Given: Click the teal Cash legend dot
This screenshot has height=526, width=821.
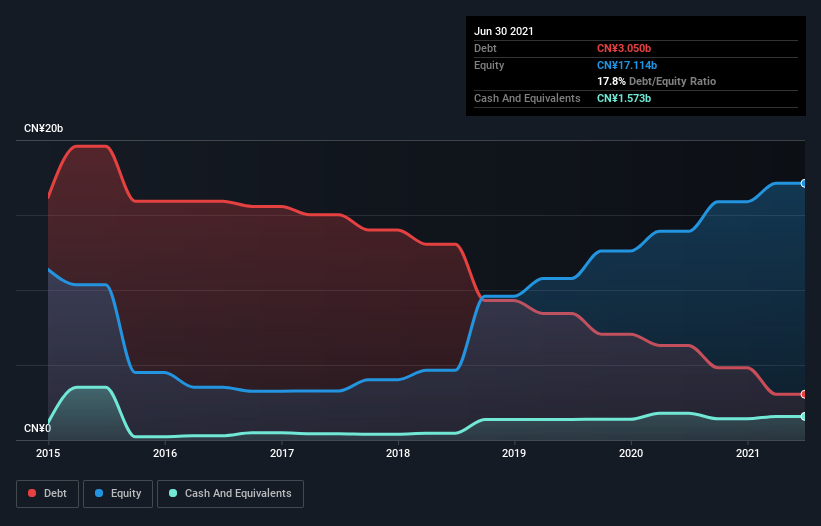Looking at the screenshot, I should 173,493.
